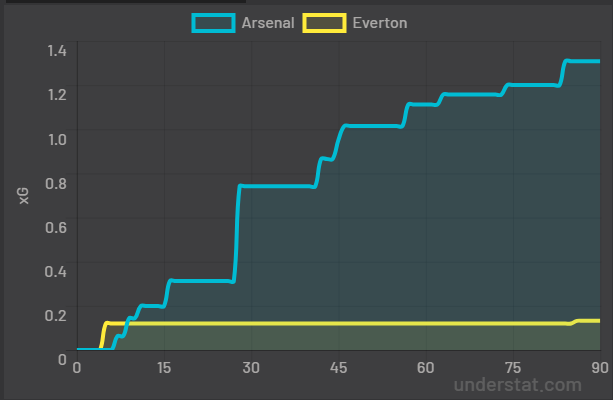Select Everton's late xG bump near minute 86
This screenshot has height=400, width=613.
point(574,322)
